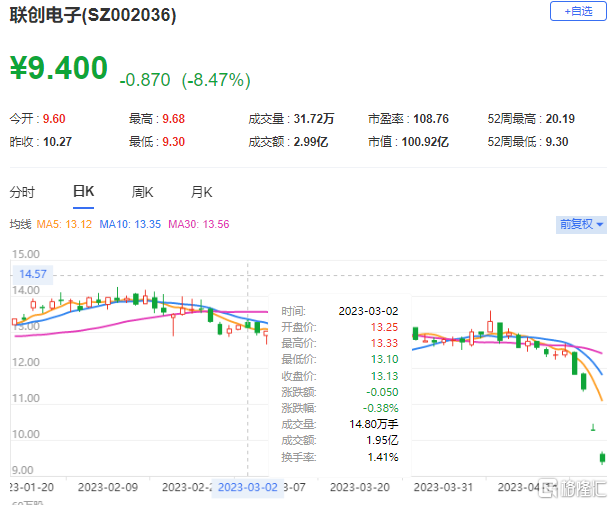Viewport: 613px width, 505px height.
Task: Click the 市盈率 value 108.76
Action: [x=431, y=119]
